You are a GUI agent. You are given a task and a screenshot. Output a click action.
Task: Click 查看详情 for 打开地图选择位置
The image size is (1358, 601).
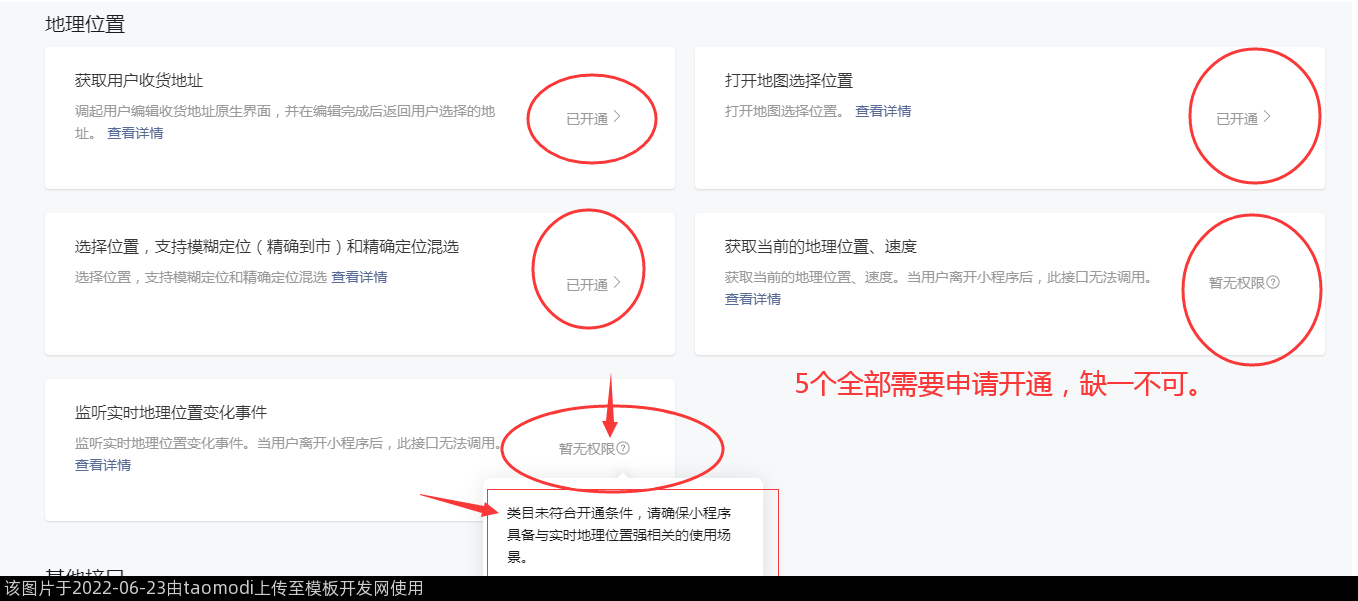coord(883,111)
